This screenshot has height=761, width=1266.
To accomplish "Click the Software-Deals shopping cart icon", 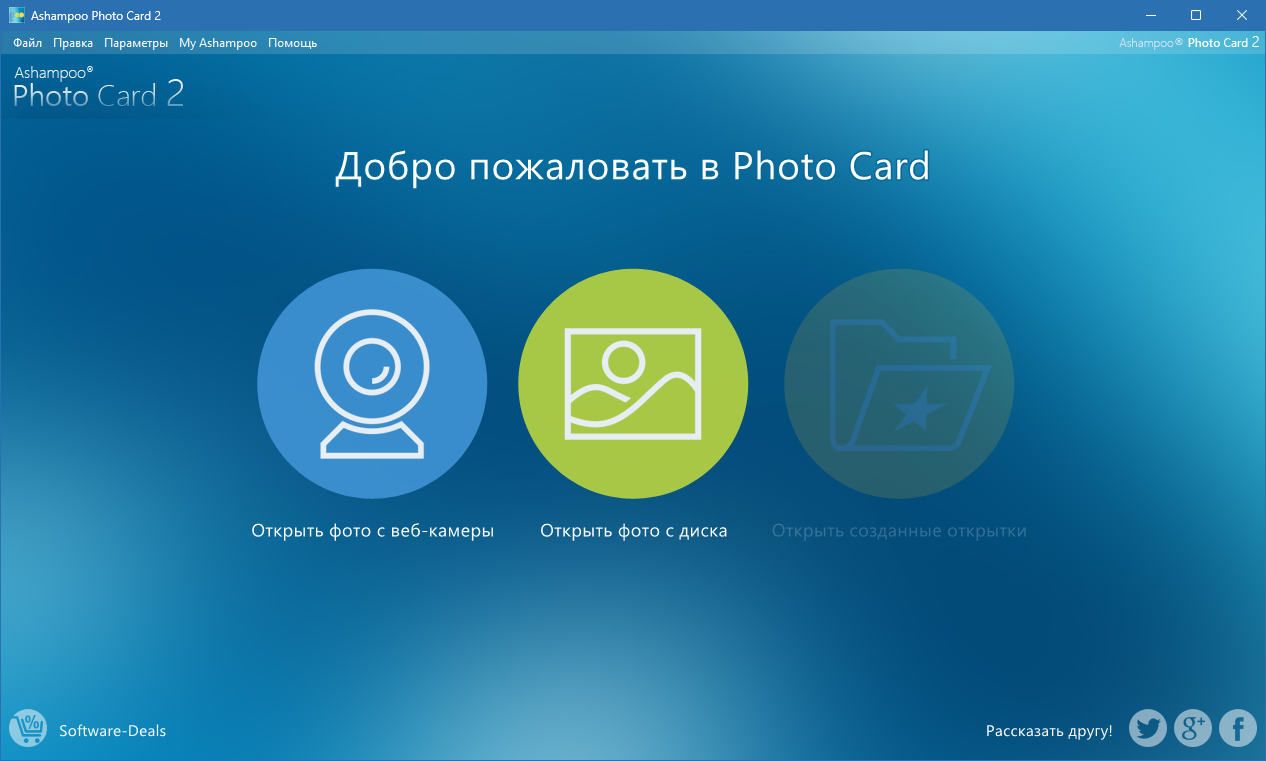I will pos(28,728).
